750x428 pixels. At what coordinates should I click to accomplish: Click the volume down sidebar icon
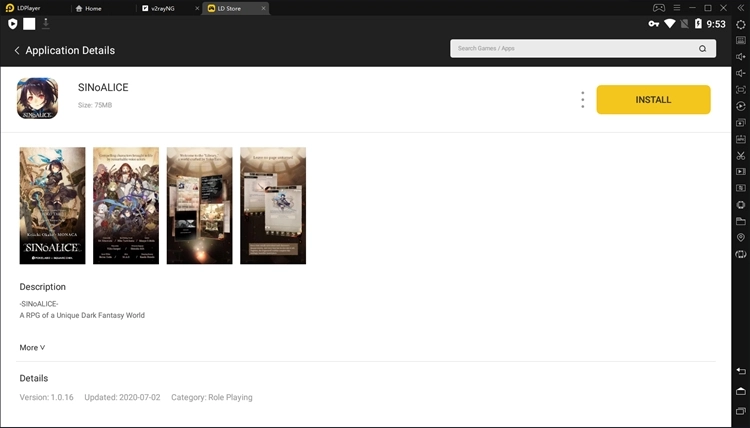(740, 73)
